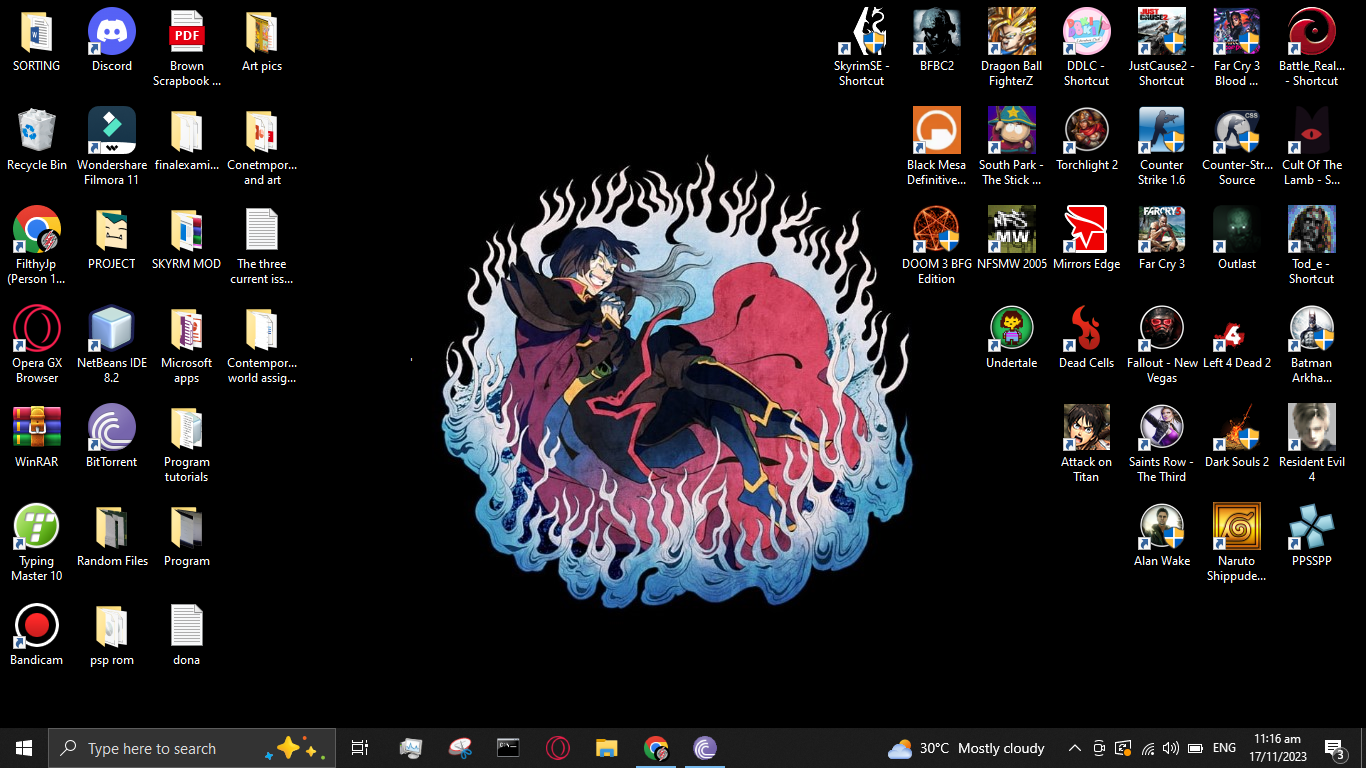Open the SORTING folder

click(x=37, y=40)
